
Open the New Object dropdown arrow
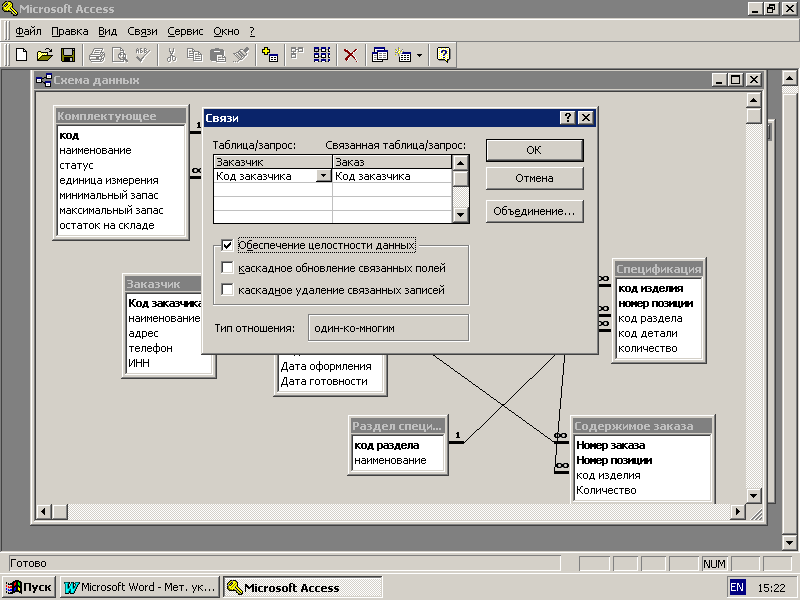pos(419,55)
